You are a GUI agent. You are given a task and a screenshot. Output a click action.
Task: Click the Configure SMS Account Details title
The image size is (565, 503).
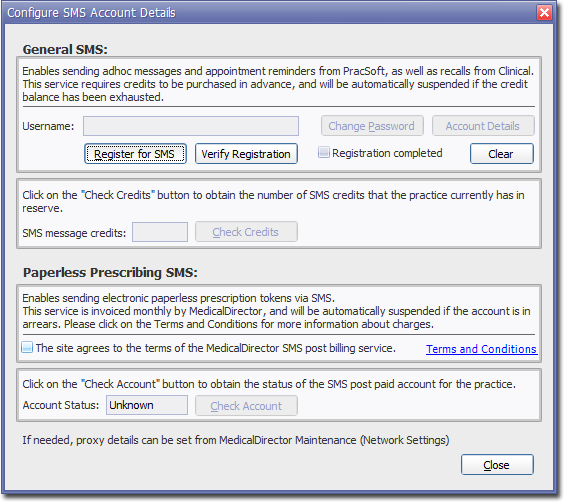click(x=91, y=13)
